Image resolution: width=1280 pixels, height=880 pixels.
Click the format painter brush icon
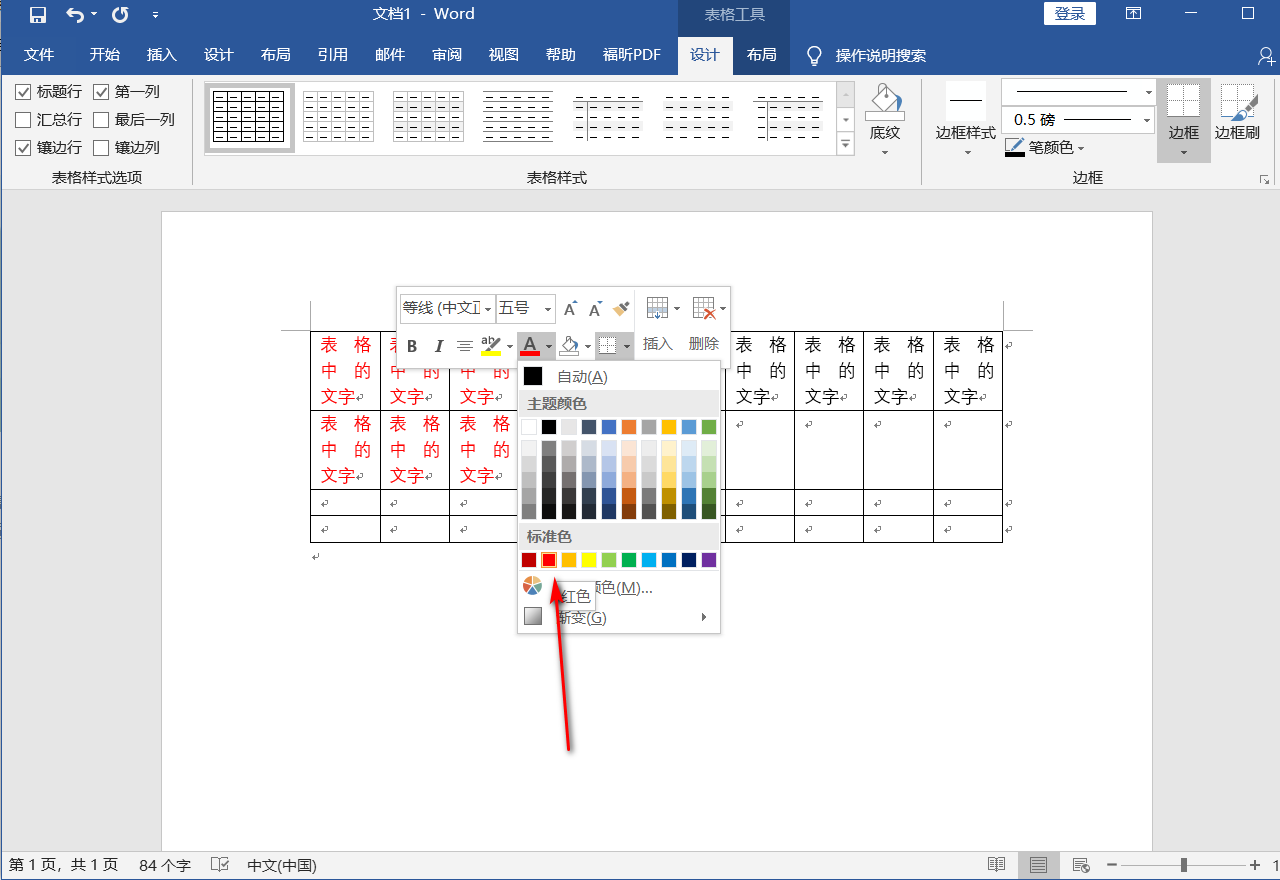[621, 307]
